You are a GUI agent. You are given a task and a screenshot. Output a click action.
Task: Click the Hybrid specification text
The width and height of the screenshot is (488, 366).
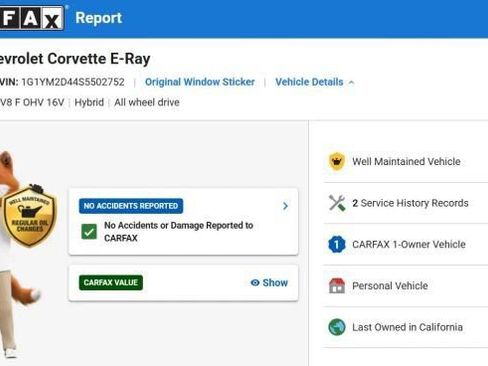coord(89,102)
